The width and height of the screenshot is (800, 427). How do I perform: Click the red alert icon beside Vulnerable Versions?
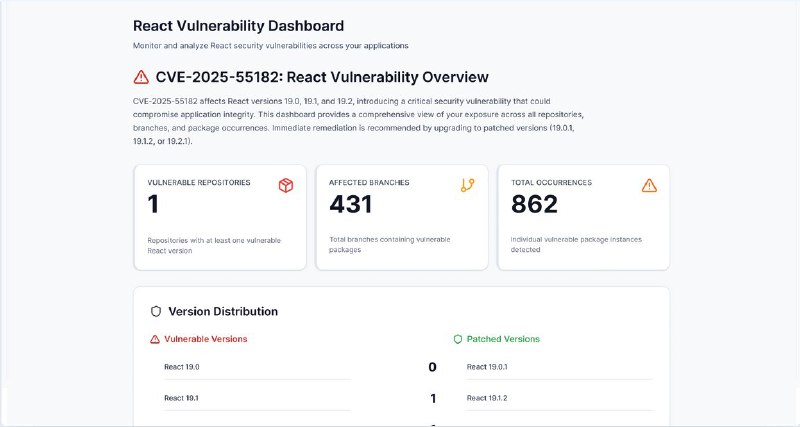[x=154, y=339]
